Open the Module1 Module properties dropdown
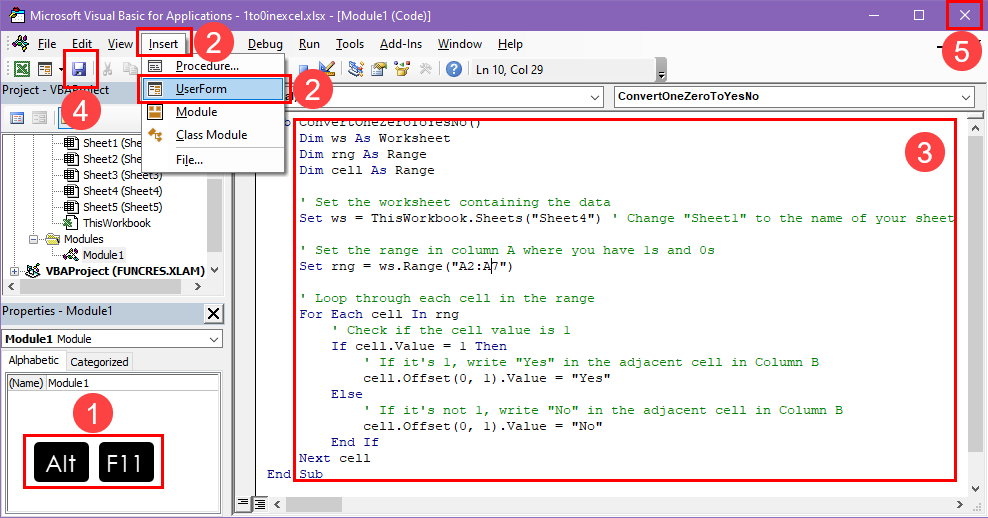Viewport: 988px width, 518px height. tap(214, 339)
